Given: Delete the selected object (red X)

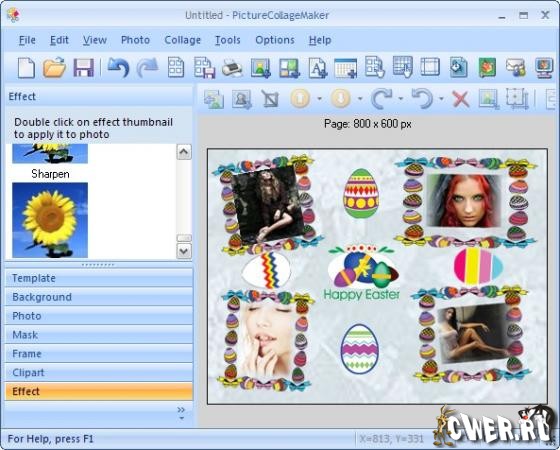Looking at the screenshot, I should [x=461, y=99].
